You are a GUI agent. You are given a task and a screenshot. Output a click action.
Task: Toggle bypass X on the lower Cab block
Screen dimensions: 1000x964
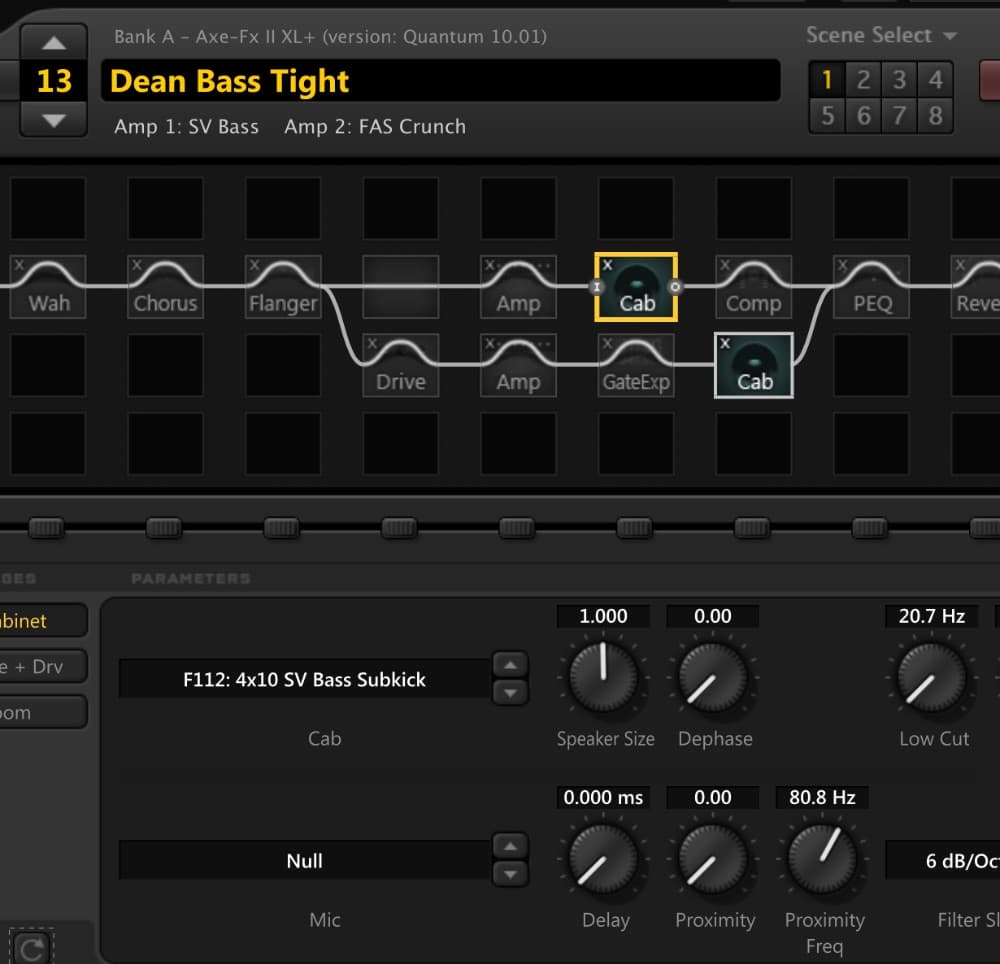point(725,343)
